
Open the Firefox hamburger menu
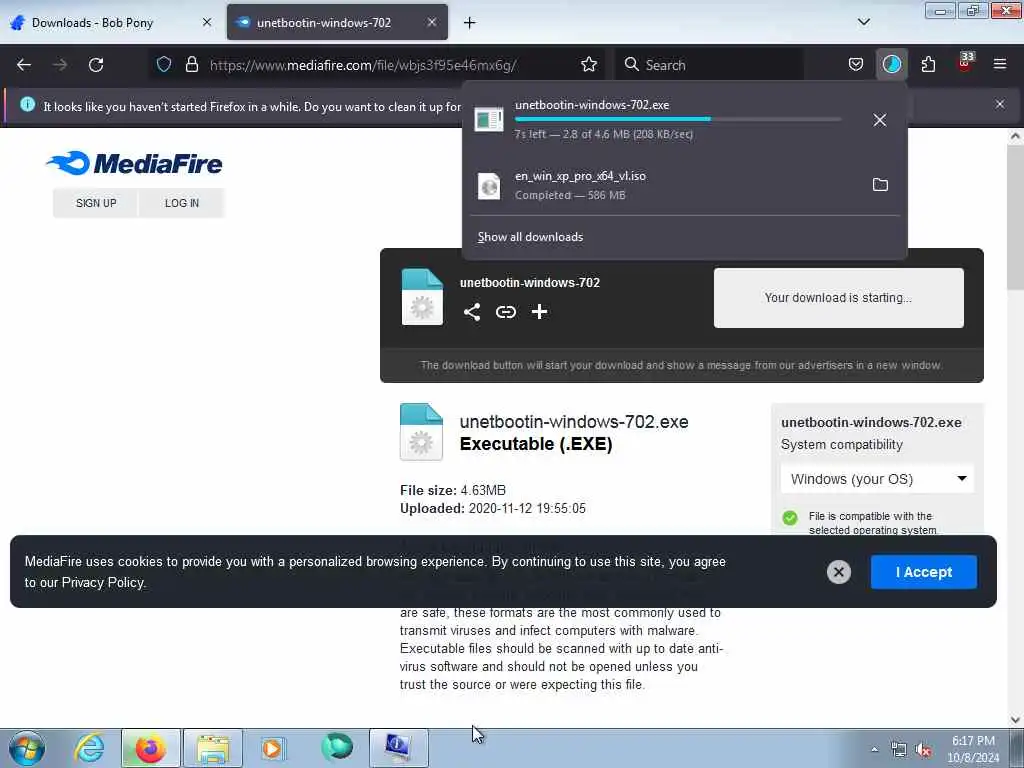tap(1000, 65)
